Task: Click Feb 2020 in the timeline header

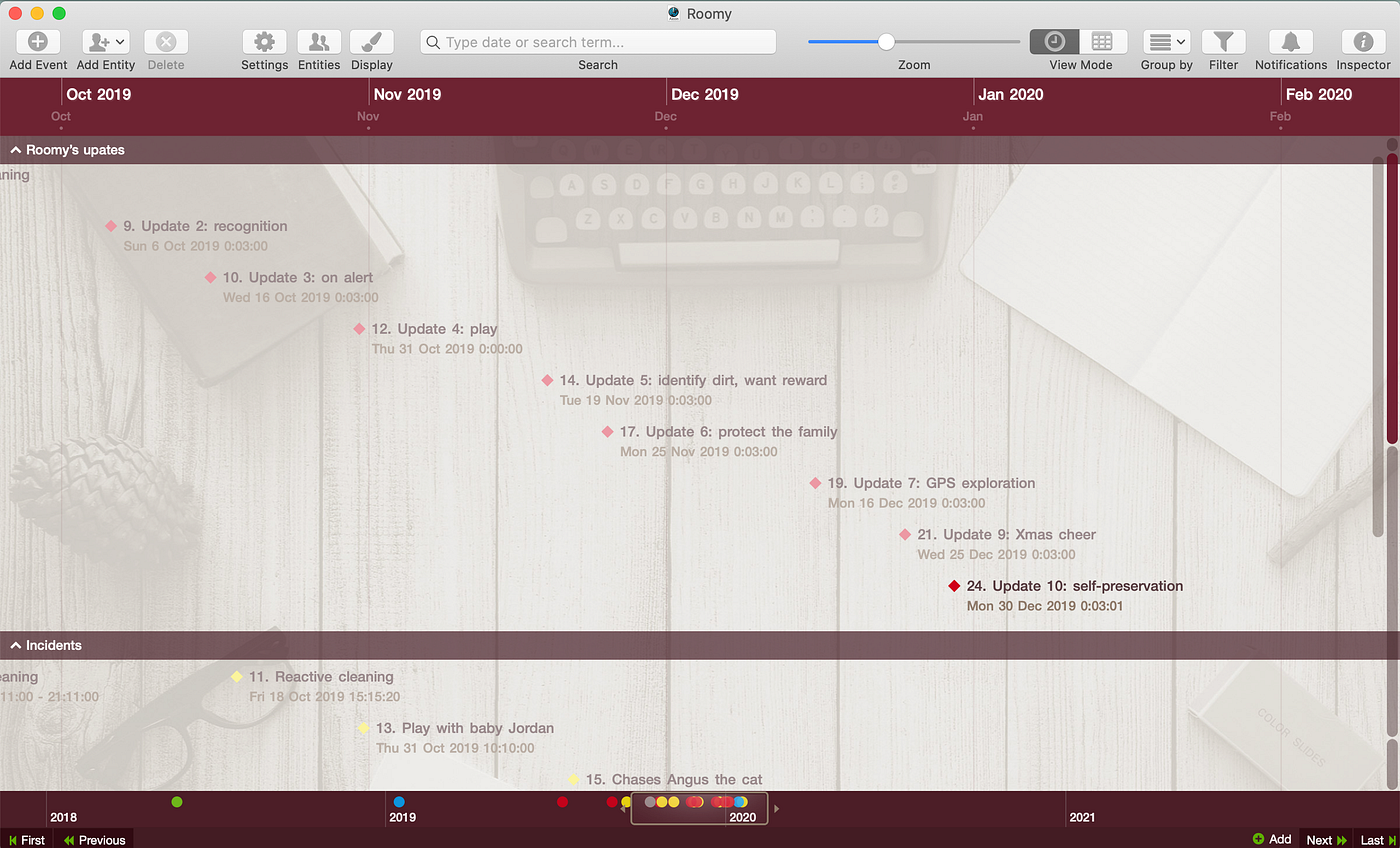Action: tap(1319, 95)
